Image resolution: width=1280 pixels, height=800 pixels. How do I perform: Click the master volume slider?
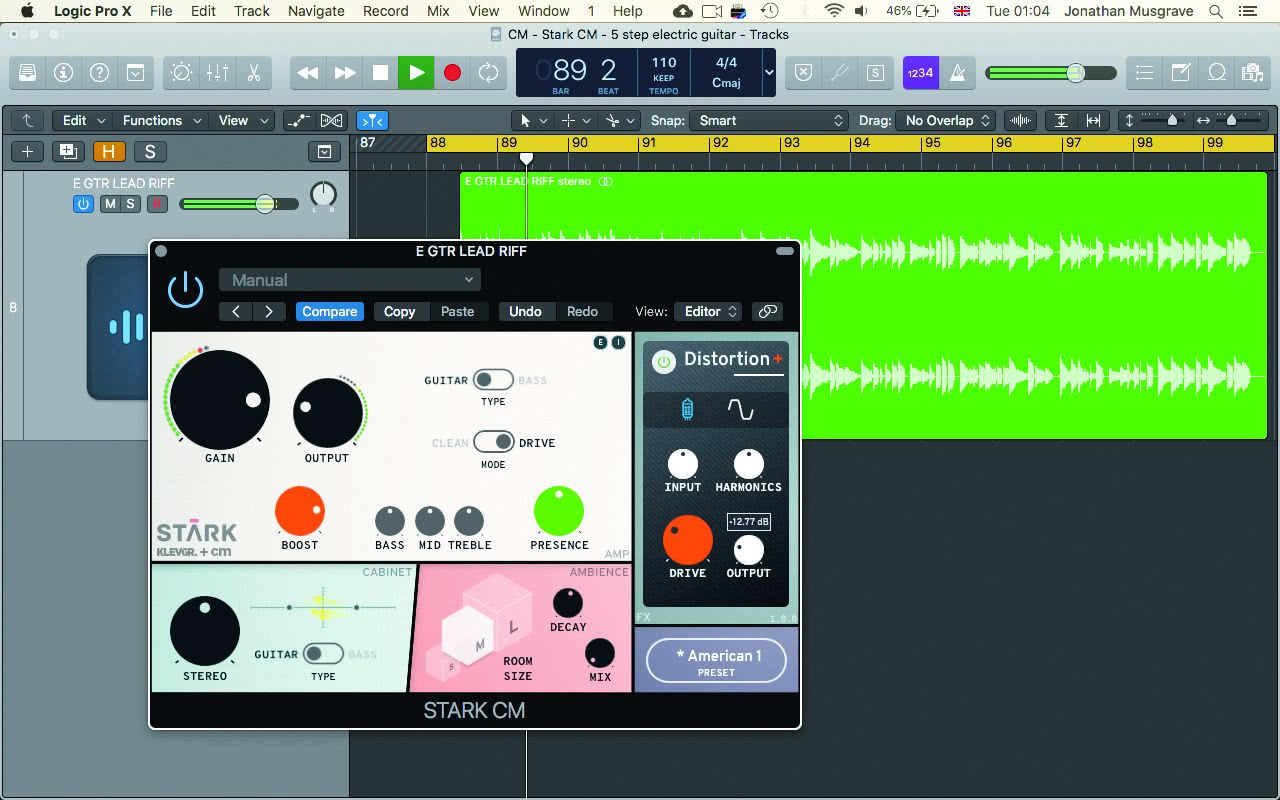coord(1050,73)
